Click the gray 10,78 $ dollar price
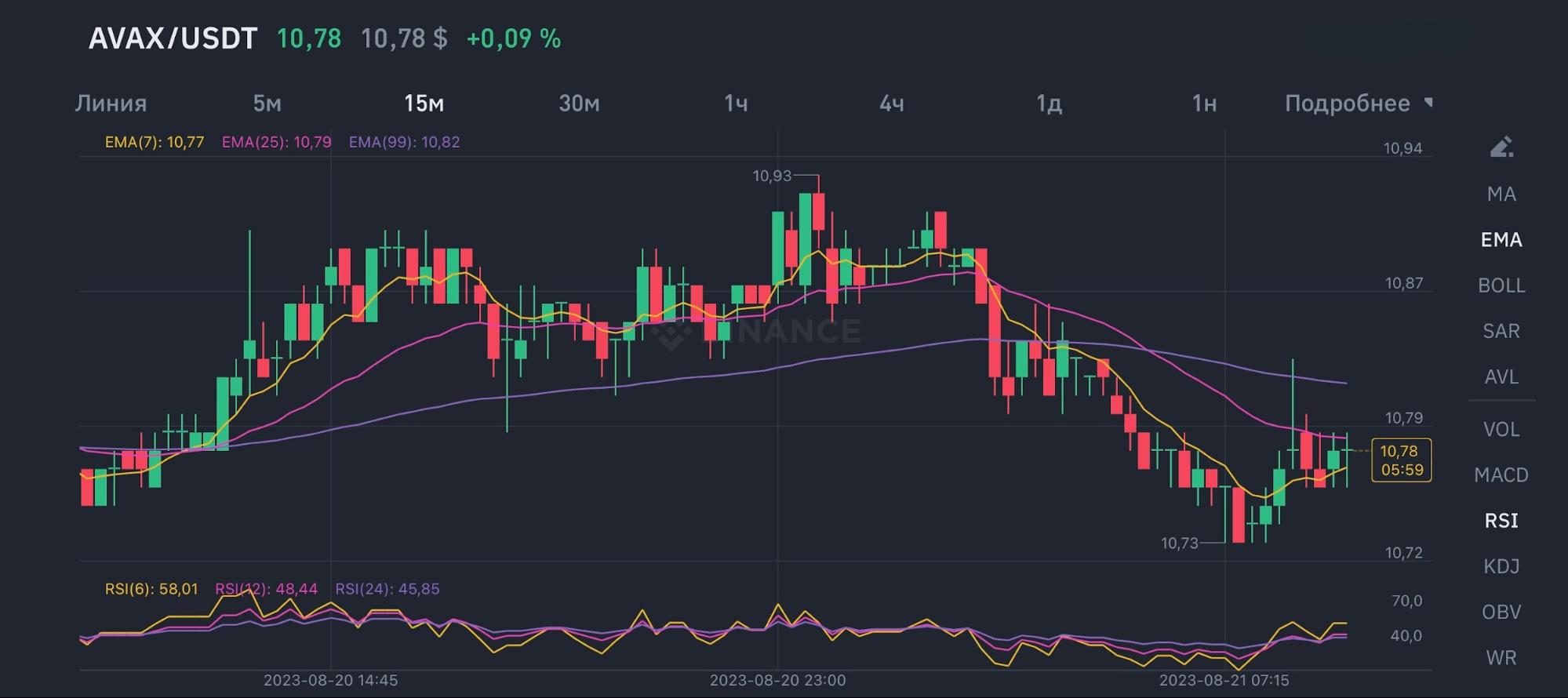1568x698 pixels. 404,38
